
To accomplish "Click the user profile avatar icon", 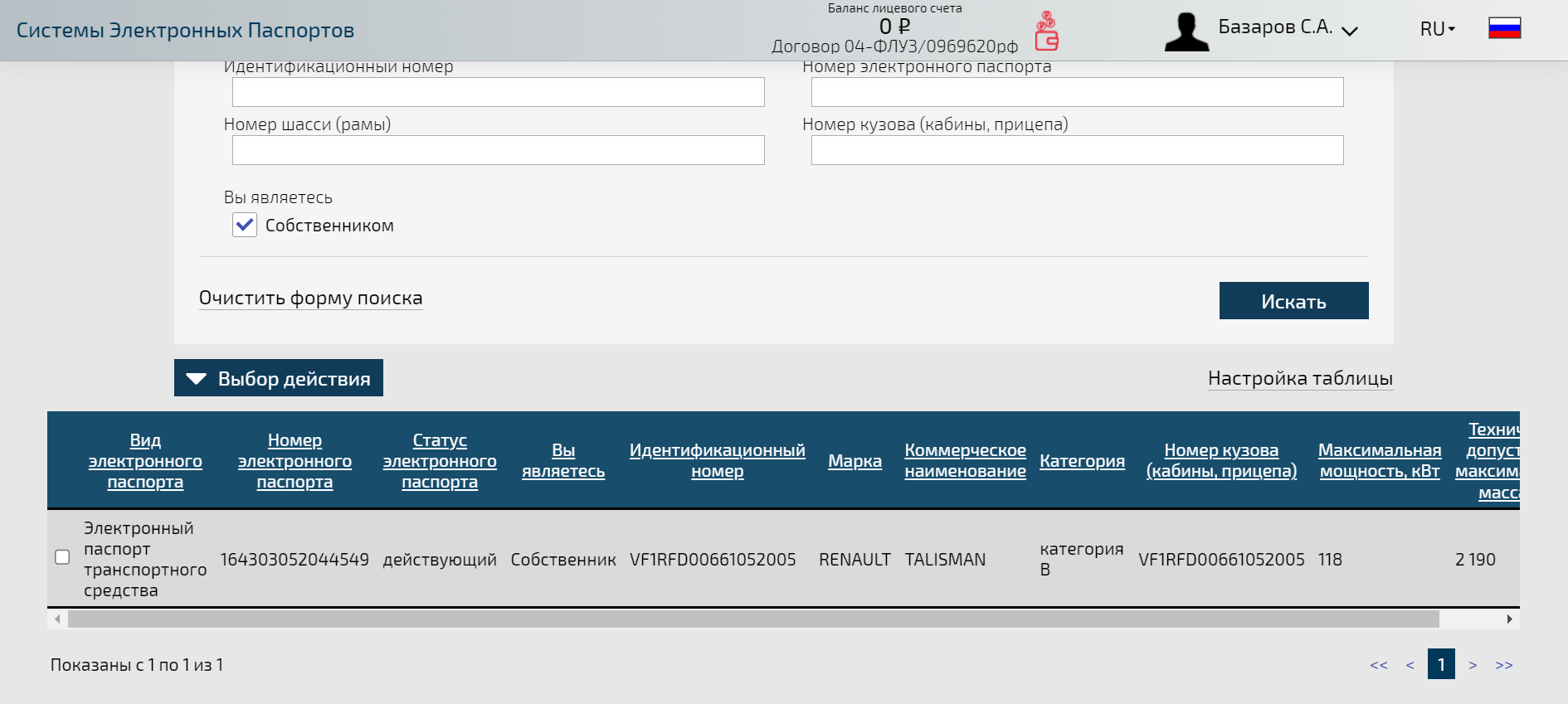I will coord(1186,32).
